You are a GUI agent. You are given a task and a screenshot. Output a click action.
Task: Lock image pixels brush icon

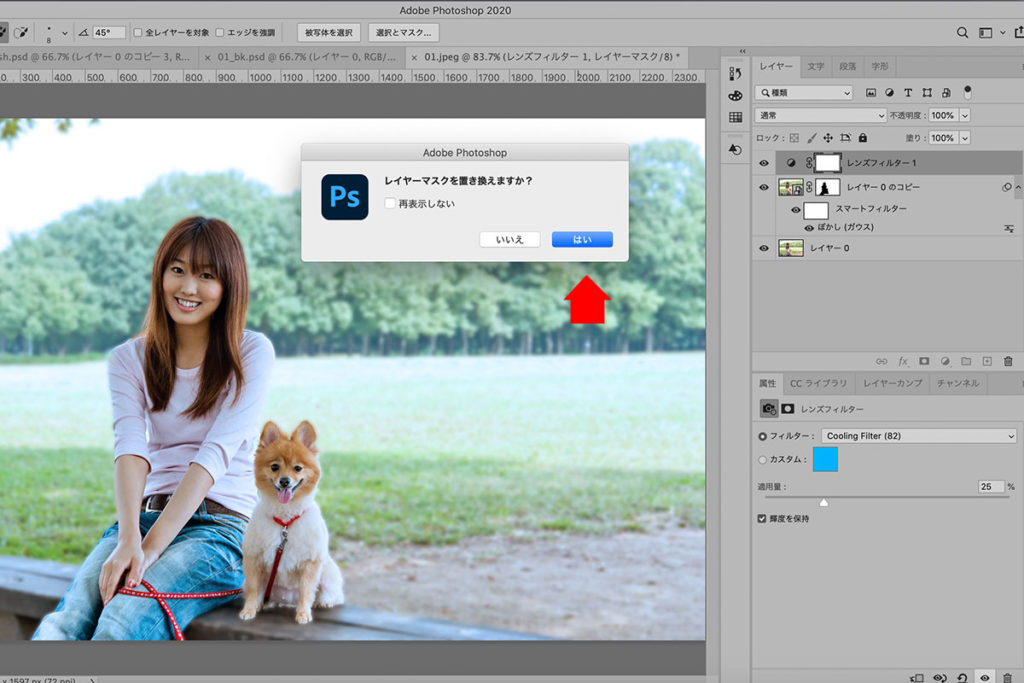tap(811, 138)
